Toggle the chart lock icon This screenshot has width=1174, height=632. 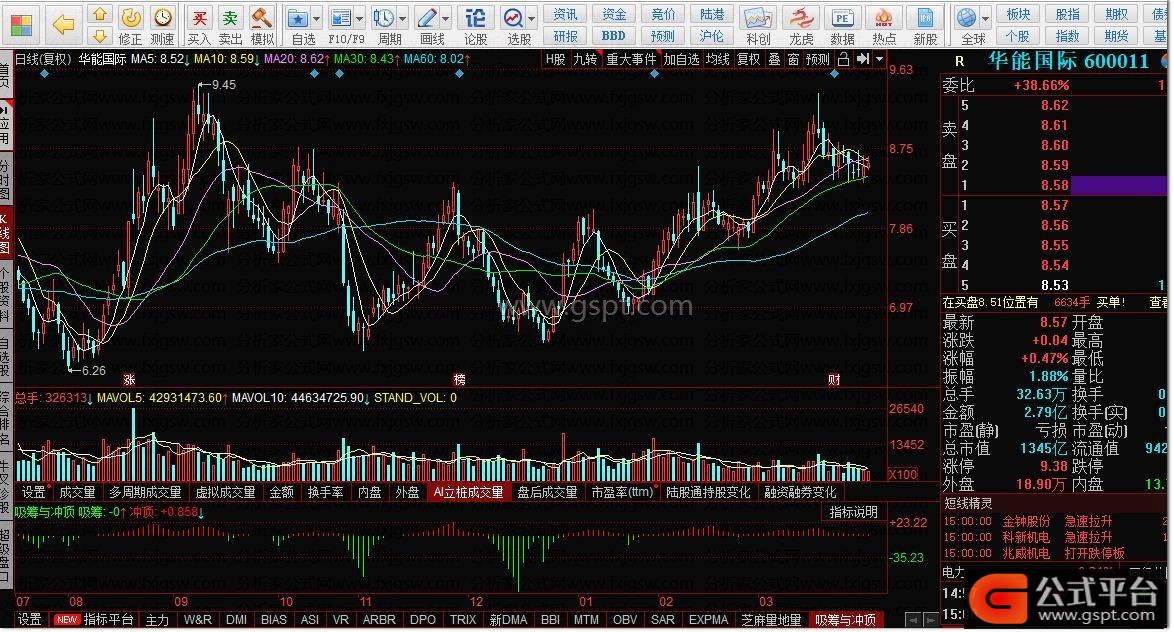pyautogui.click(x=843, y=59)
